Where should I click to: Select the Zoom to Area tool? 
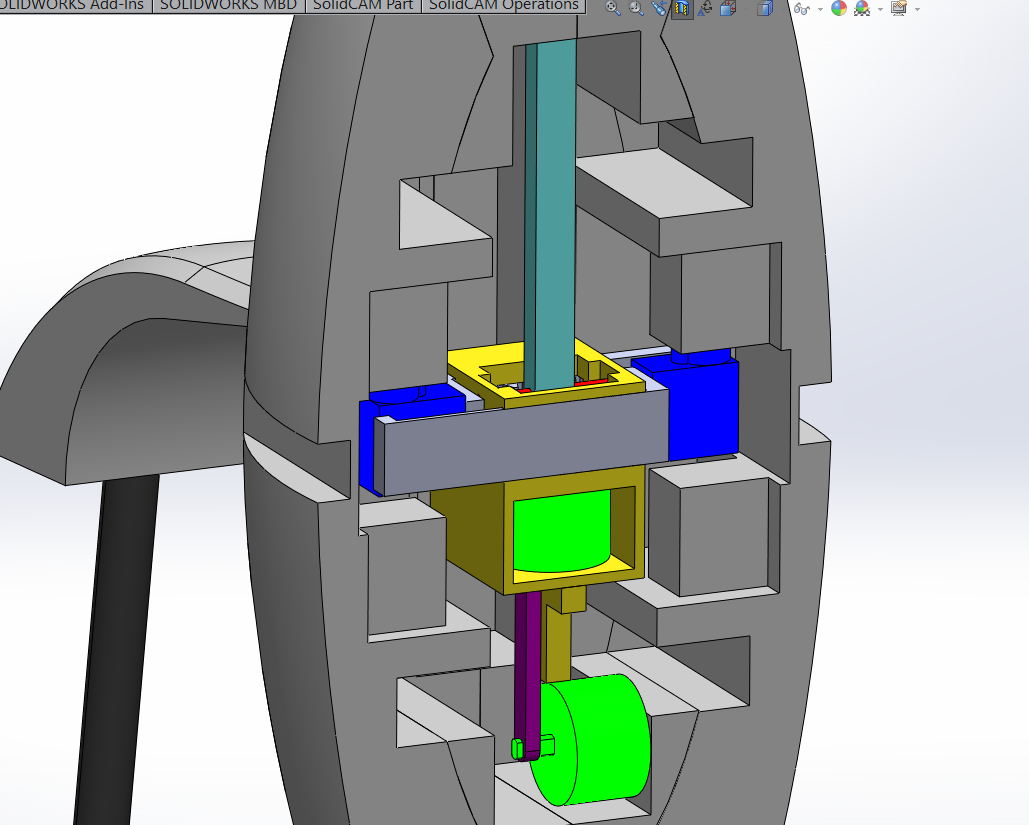(x=635, y=8)
